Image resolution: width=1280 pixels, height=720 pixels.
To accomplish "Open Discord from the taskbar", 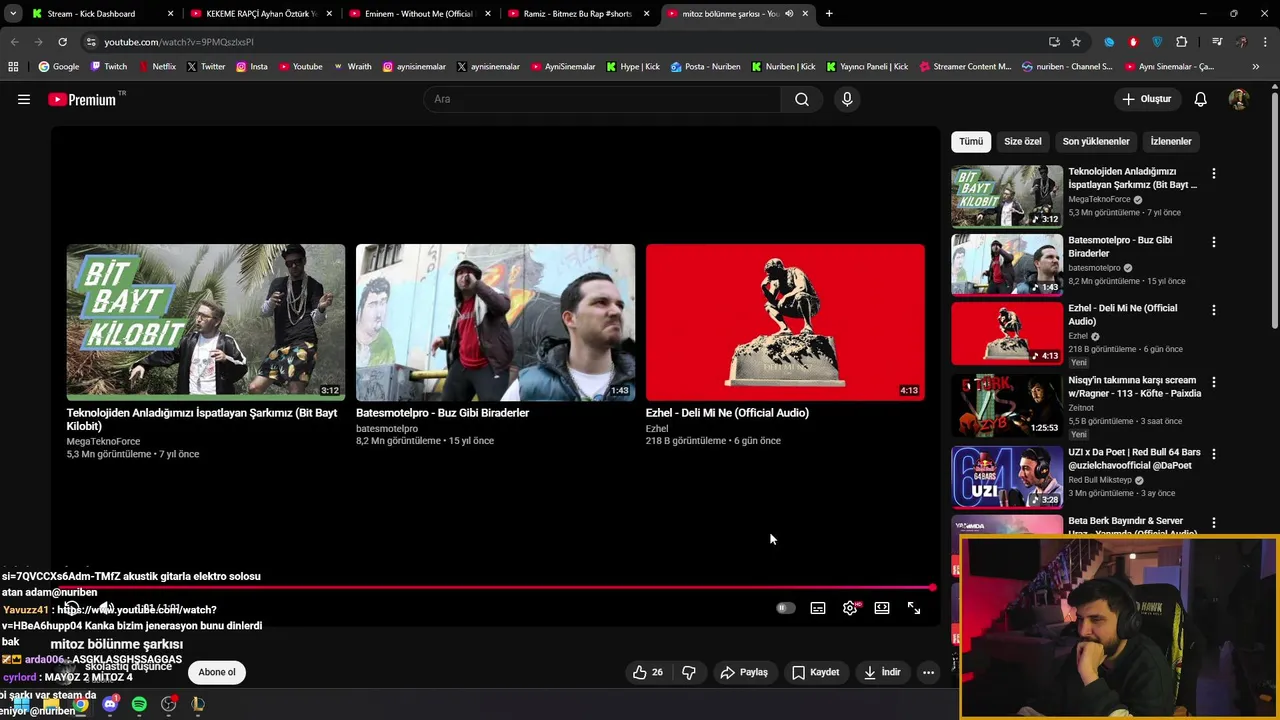I will click(110, 704).
